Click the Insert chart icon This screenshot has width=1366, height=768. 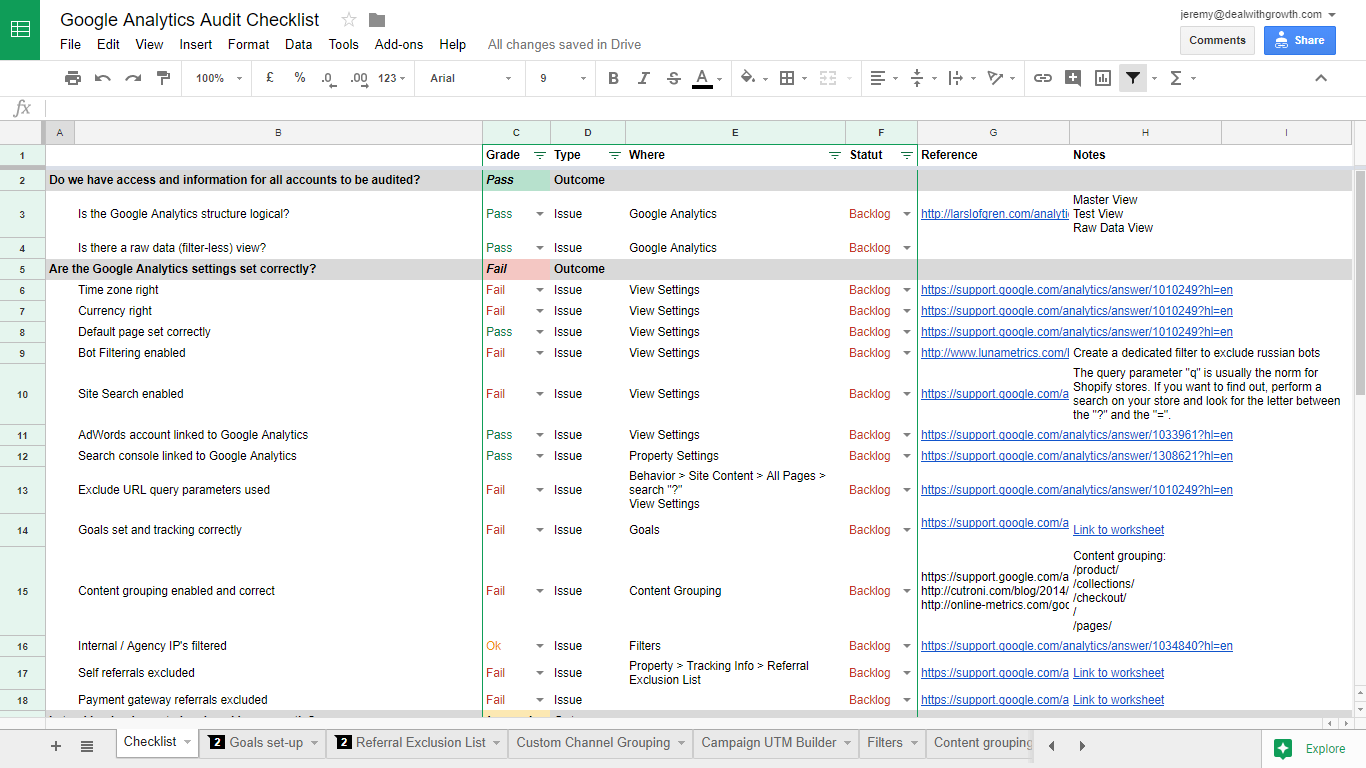tap(1103, 78)
